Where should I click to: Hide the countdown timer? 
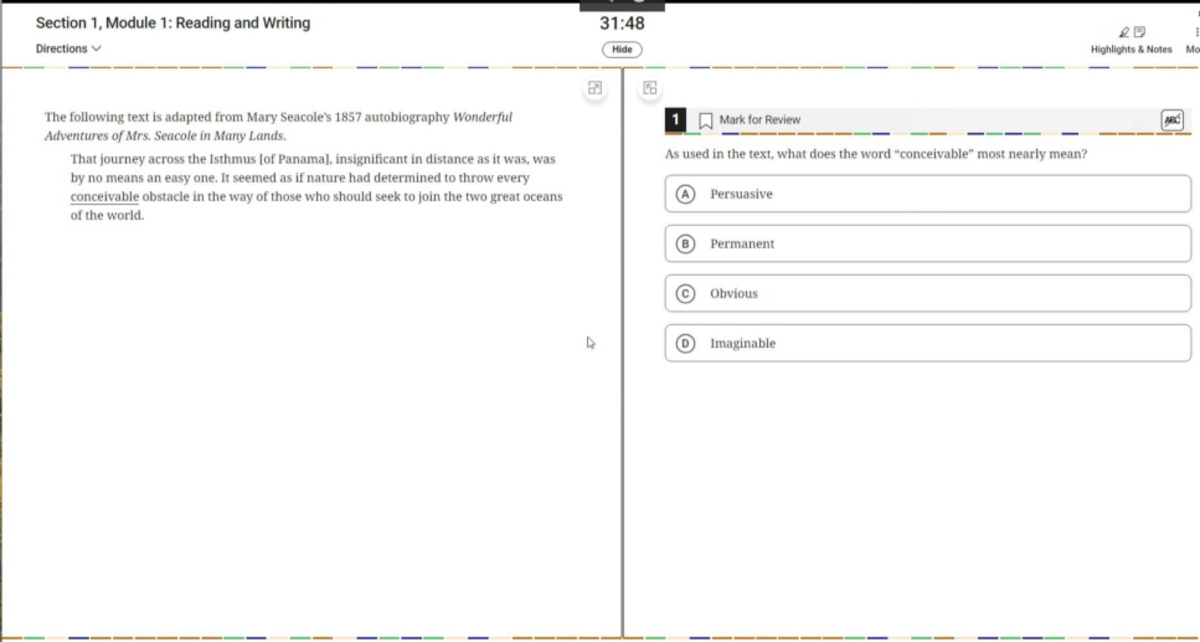pos(621,49)
